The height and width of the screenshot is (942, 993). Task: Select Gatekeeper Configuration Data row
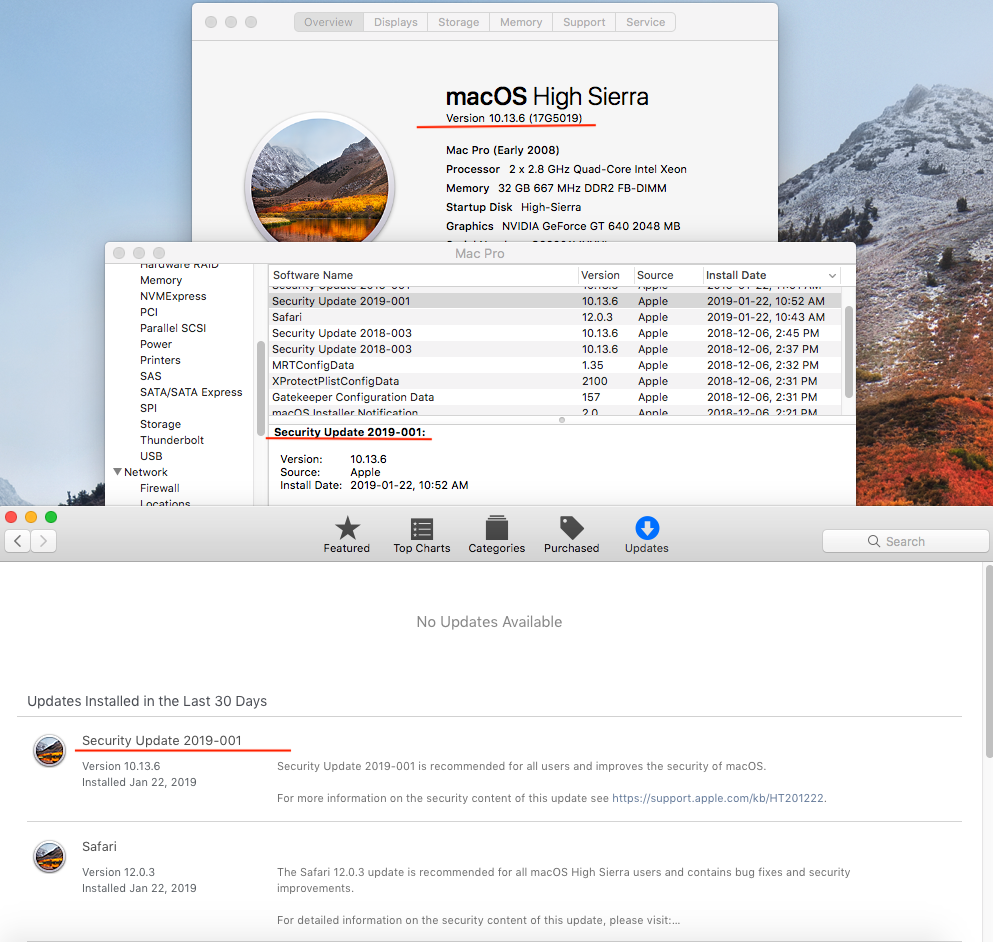click(x=555, y=397)
